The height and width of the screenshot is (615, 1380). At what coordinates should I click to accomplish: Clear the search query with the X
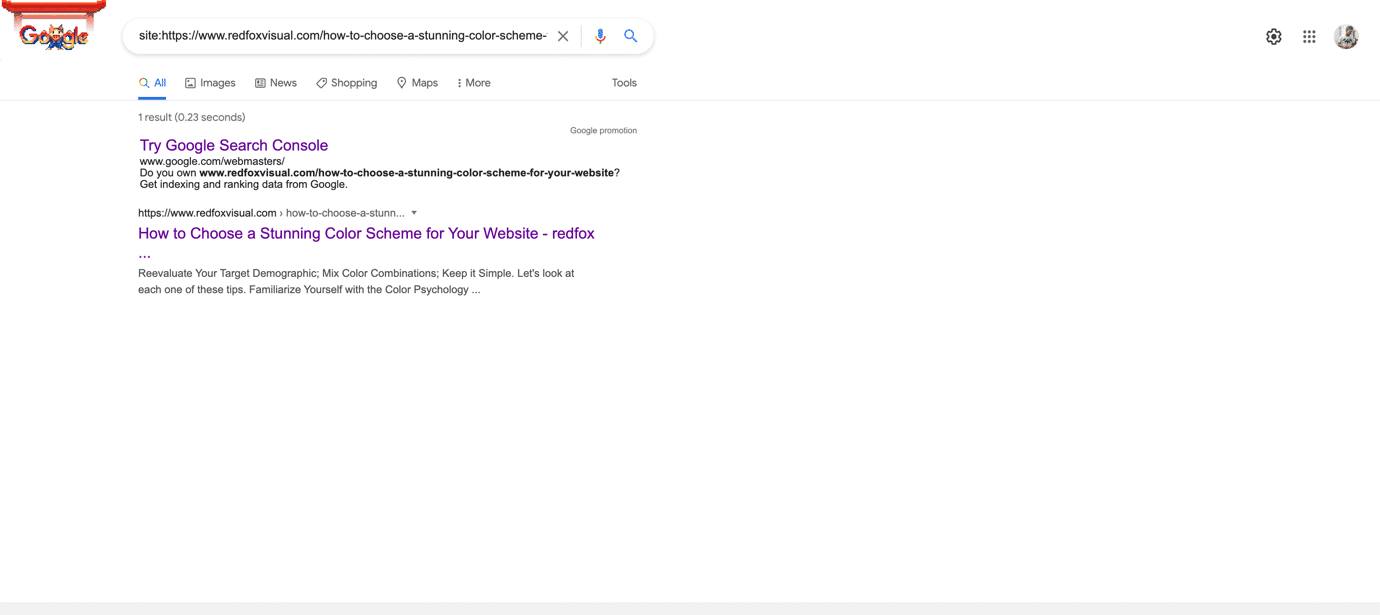(563, 35)
